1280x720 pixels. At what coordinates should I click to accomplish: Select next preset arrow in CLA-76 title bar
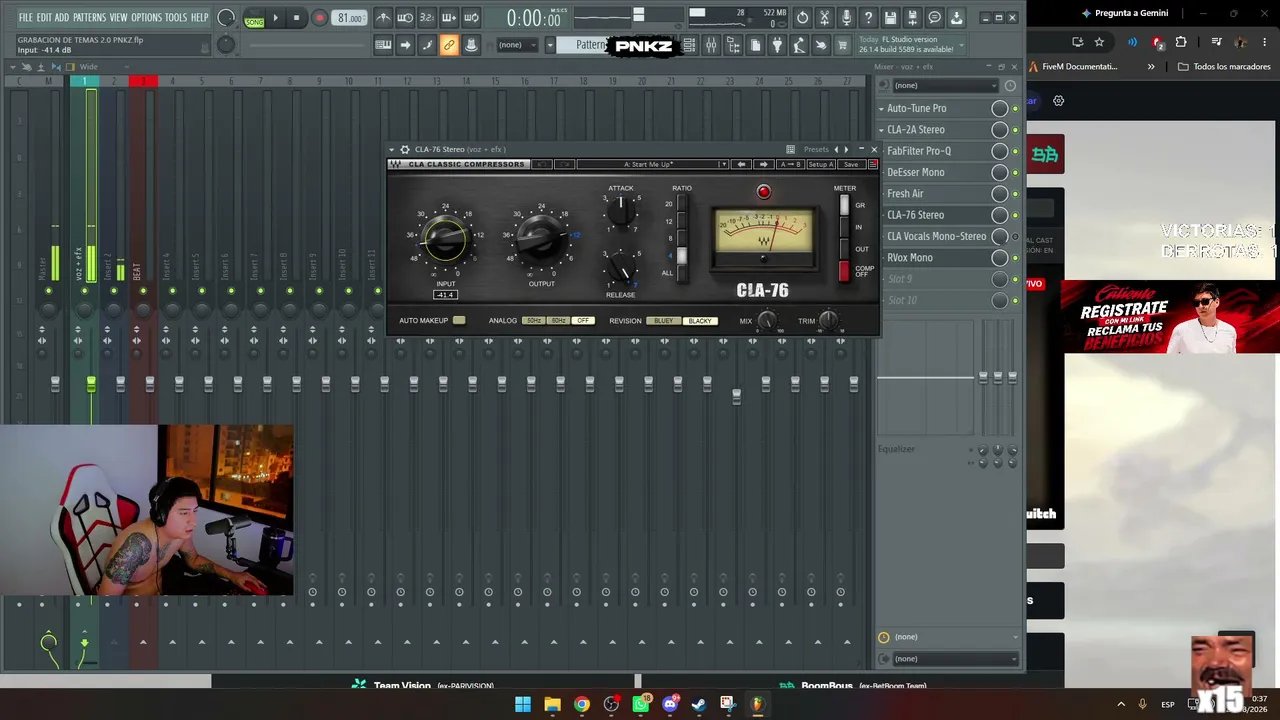pos(846,150)
